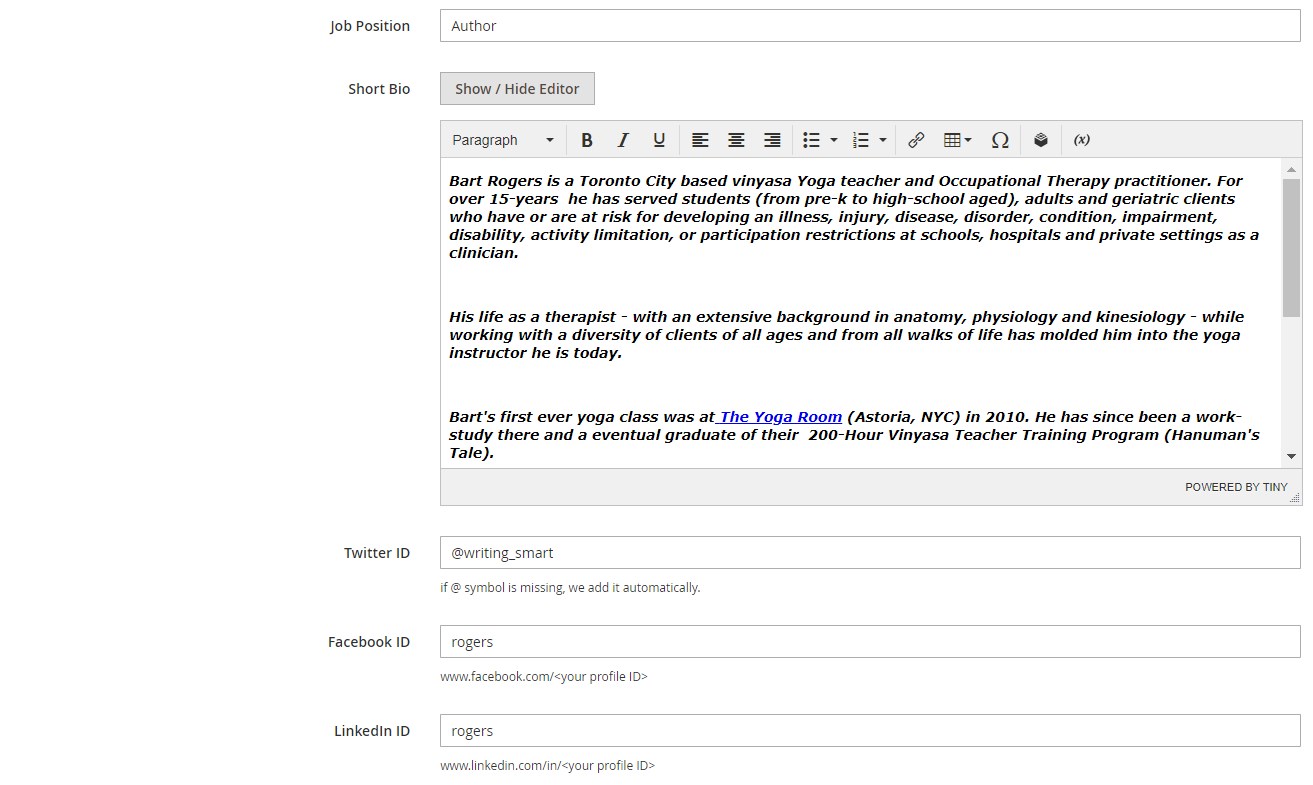
Task: Insert or edit link icon
Action: click(x=916, y=140)
